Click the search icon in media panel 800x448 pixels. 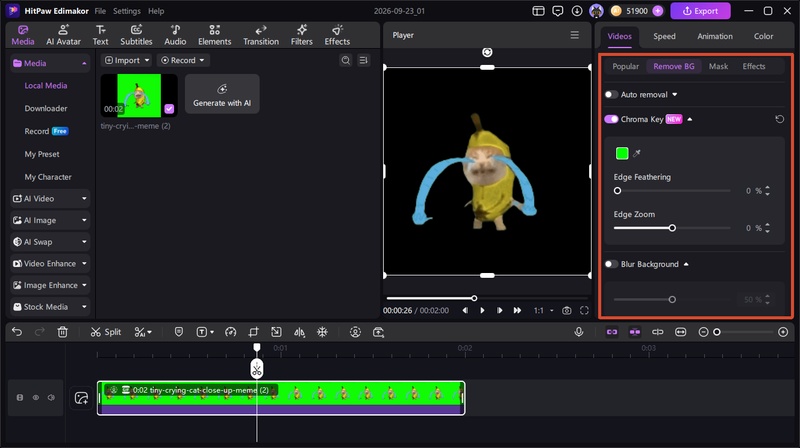(x=345, y=60)
